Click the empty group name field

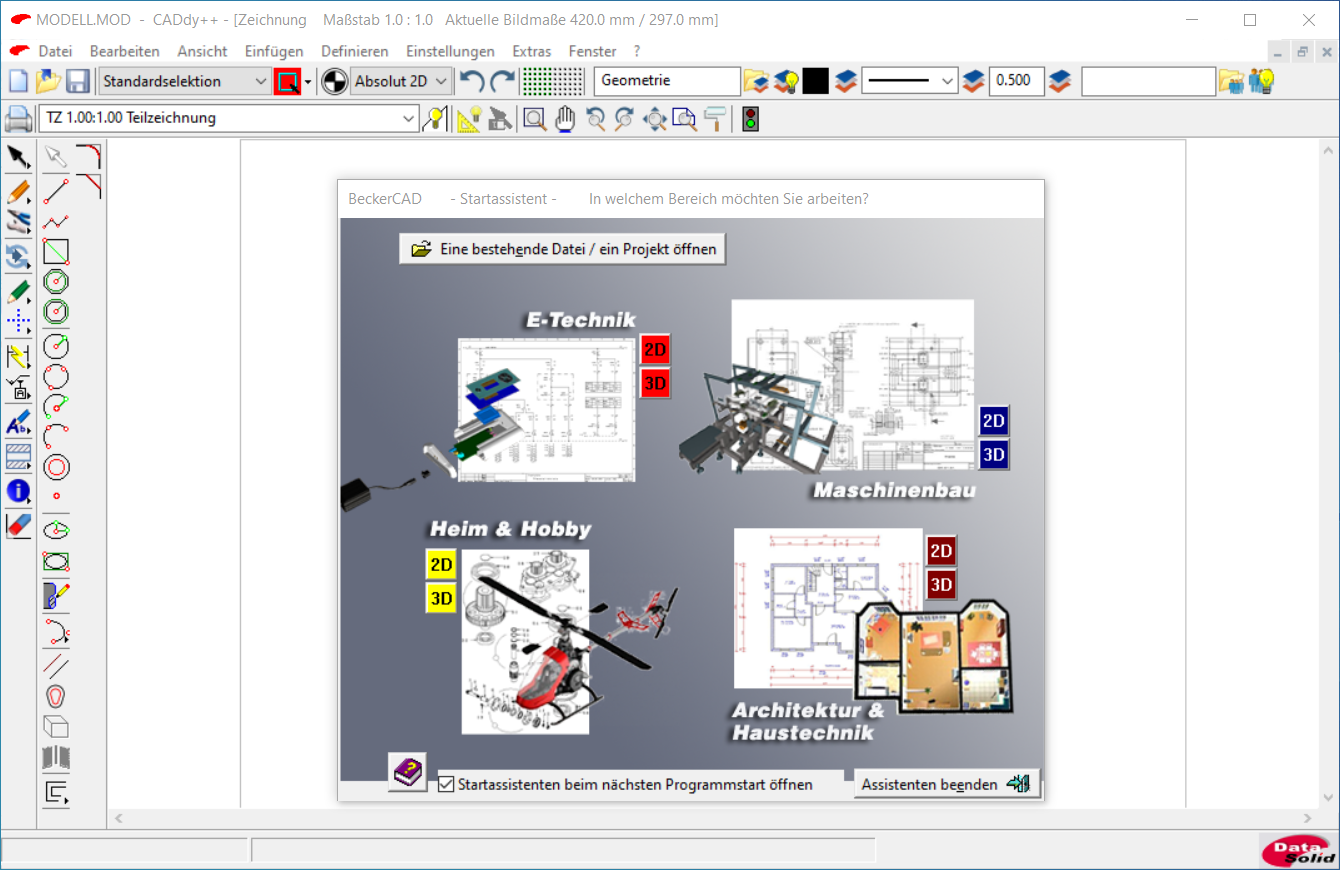click(1149, 81)
